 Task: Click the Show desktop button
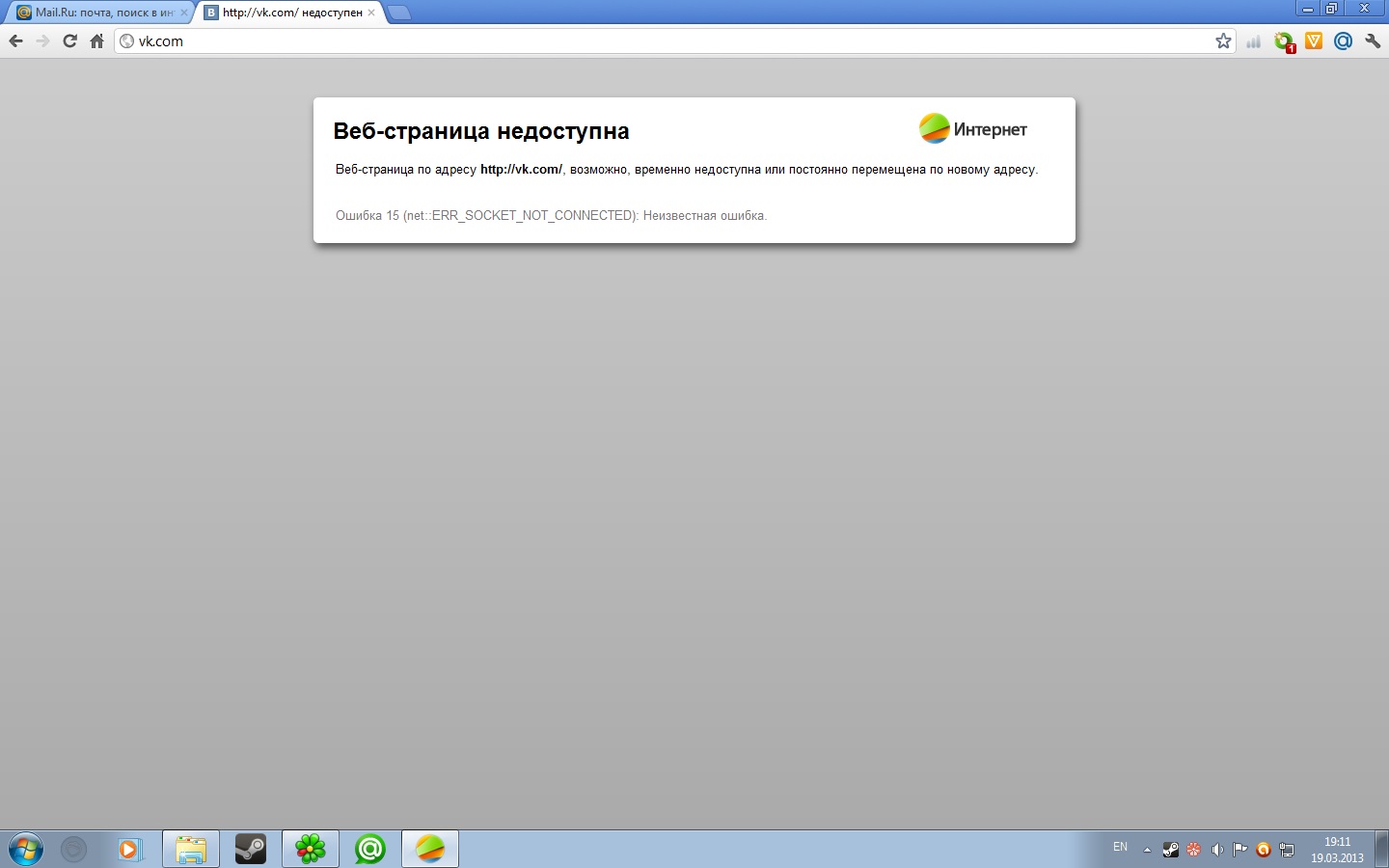point(1381,849)
